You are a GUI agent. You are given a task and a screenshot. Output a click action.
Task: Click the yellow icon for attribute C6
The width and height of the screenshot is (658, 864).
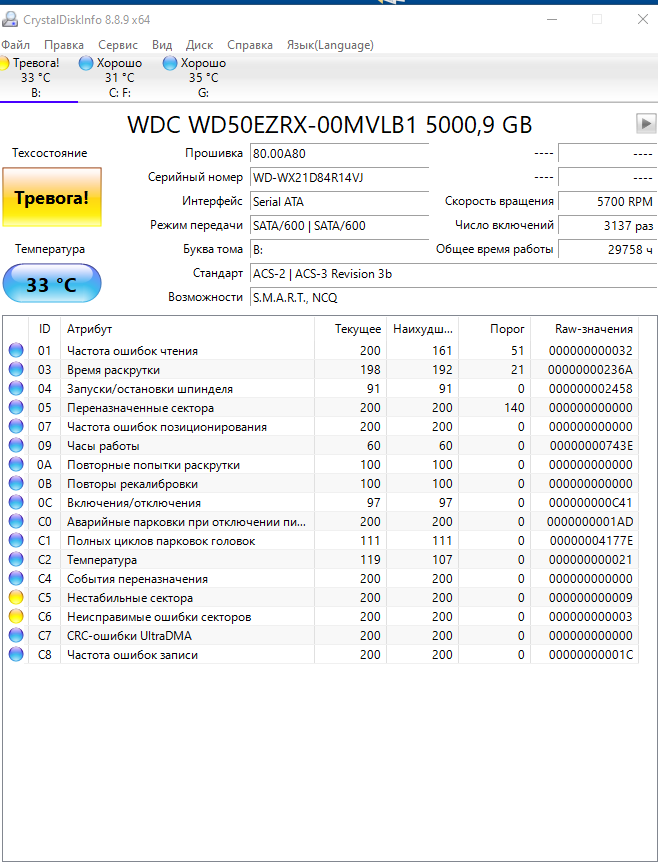[16, 617]
